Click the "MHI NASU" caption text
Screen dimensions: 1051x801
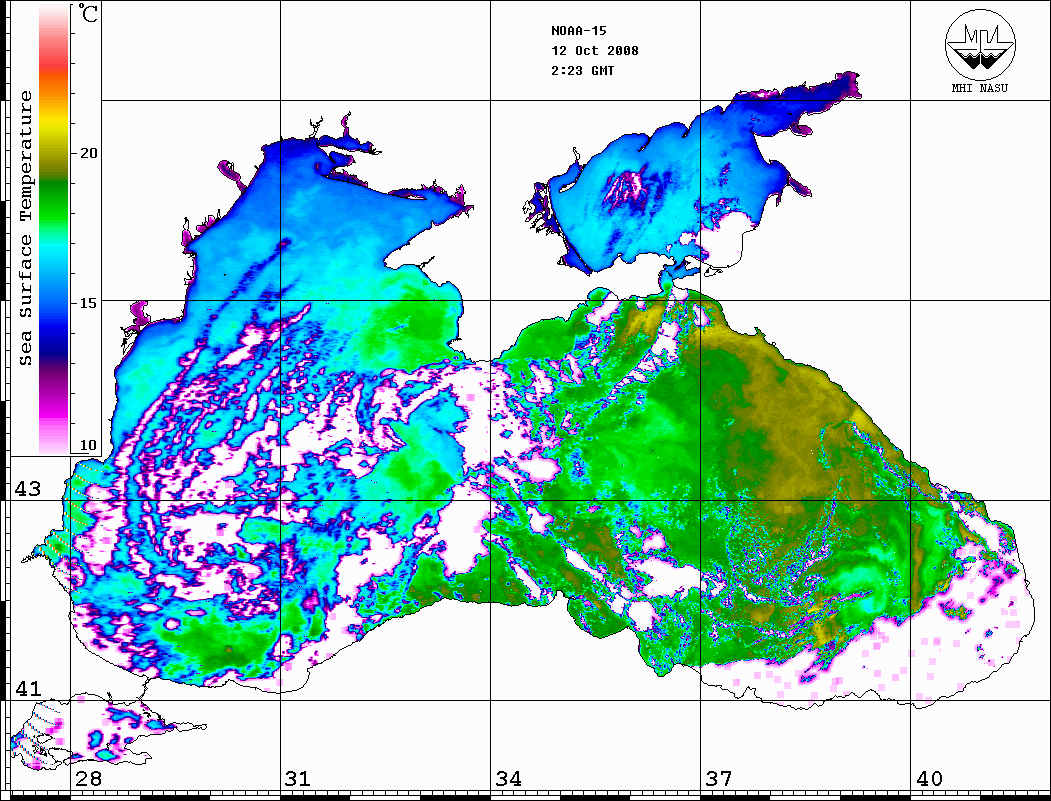pos(979,88)
